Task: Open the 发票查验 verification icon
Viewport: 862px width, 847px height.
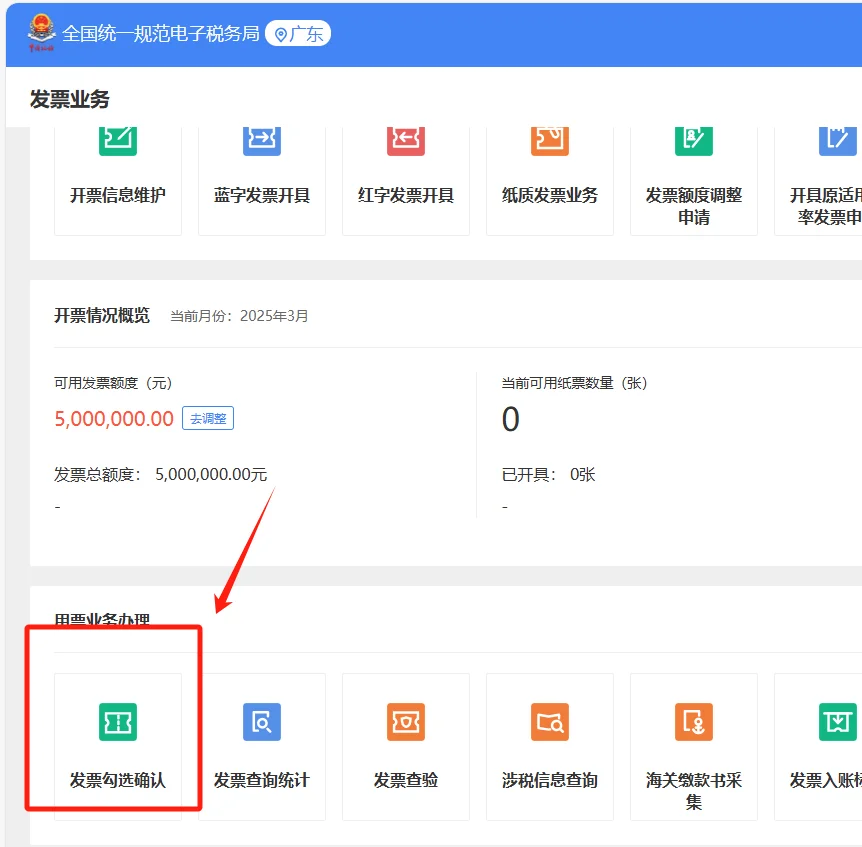Action: (405, 745)
